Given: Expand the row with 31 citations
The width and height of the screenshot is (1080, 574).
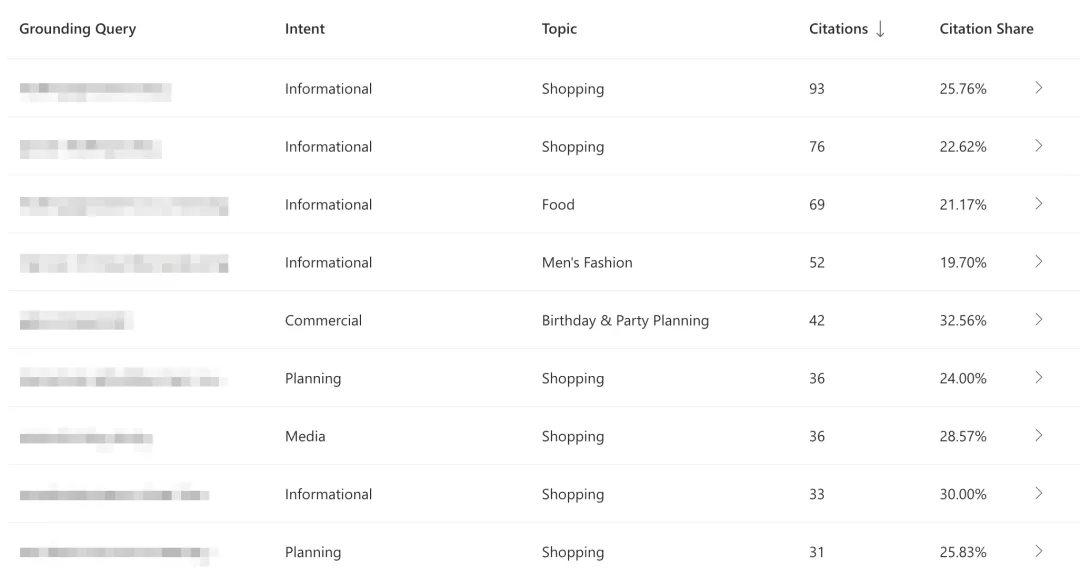Looking at the screenshot, I should [x=1039, y=551].
